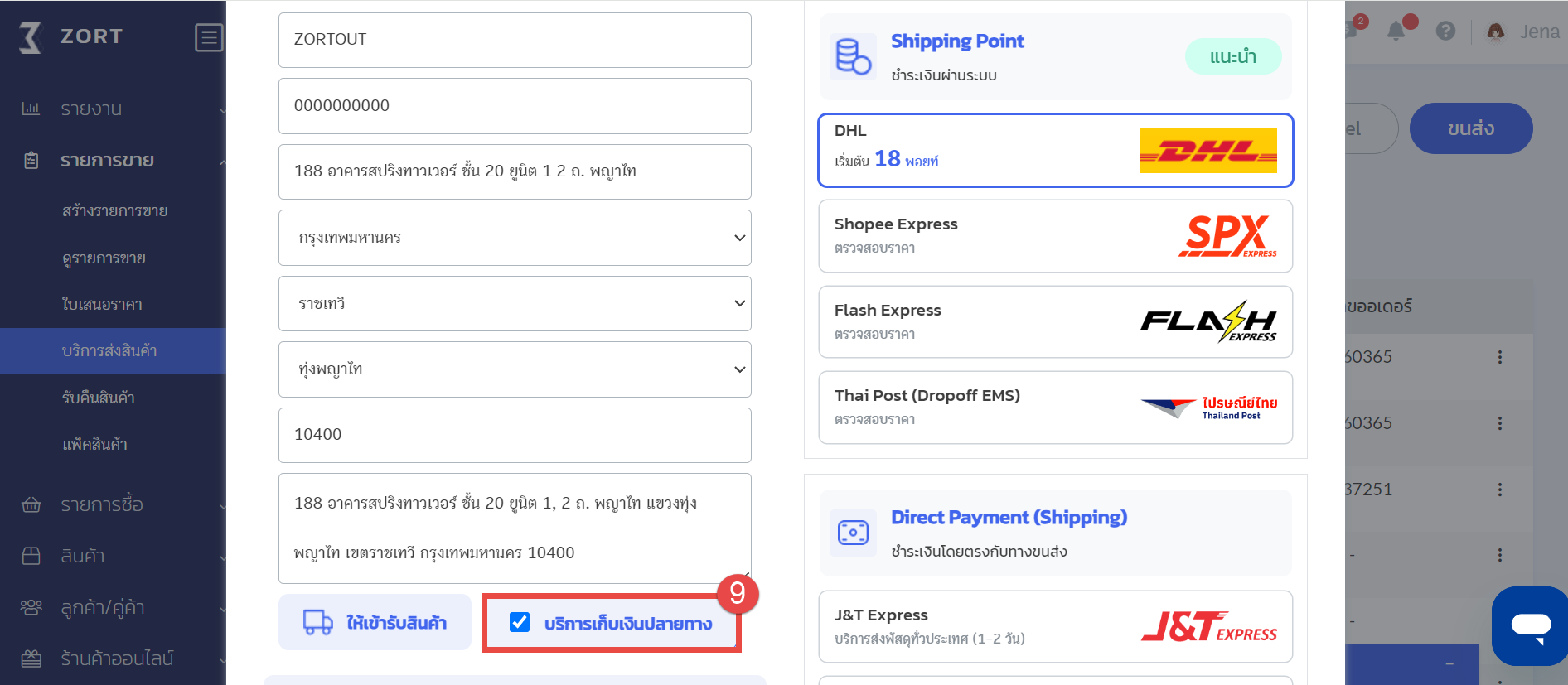Click the full address textarea

515,528
